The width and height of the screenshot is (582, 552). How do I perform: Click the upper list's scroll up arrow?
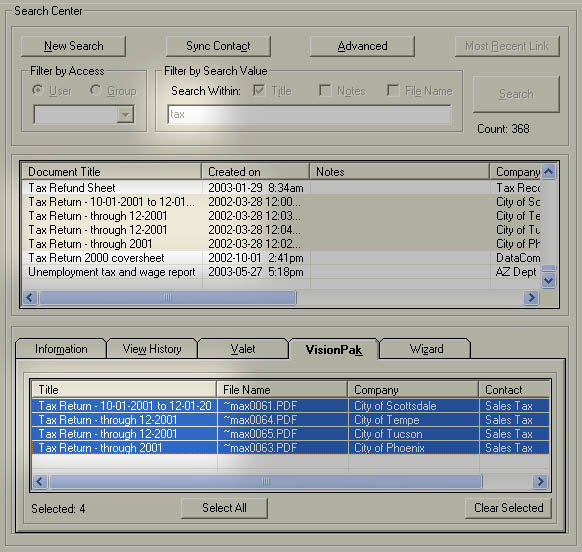pos(549,172)
